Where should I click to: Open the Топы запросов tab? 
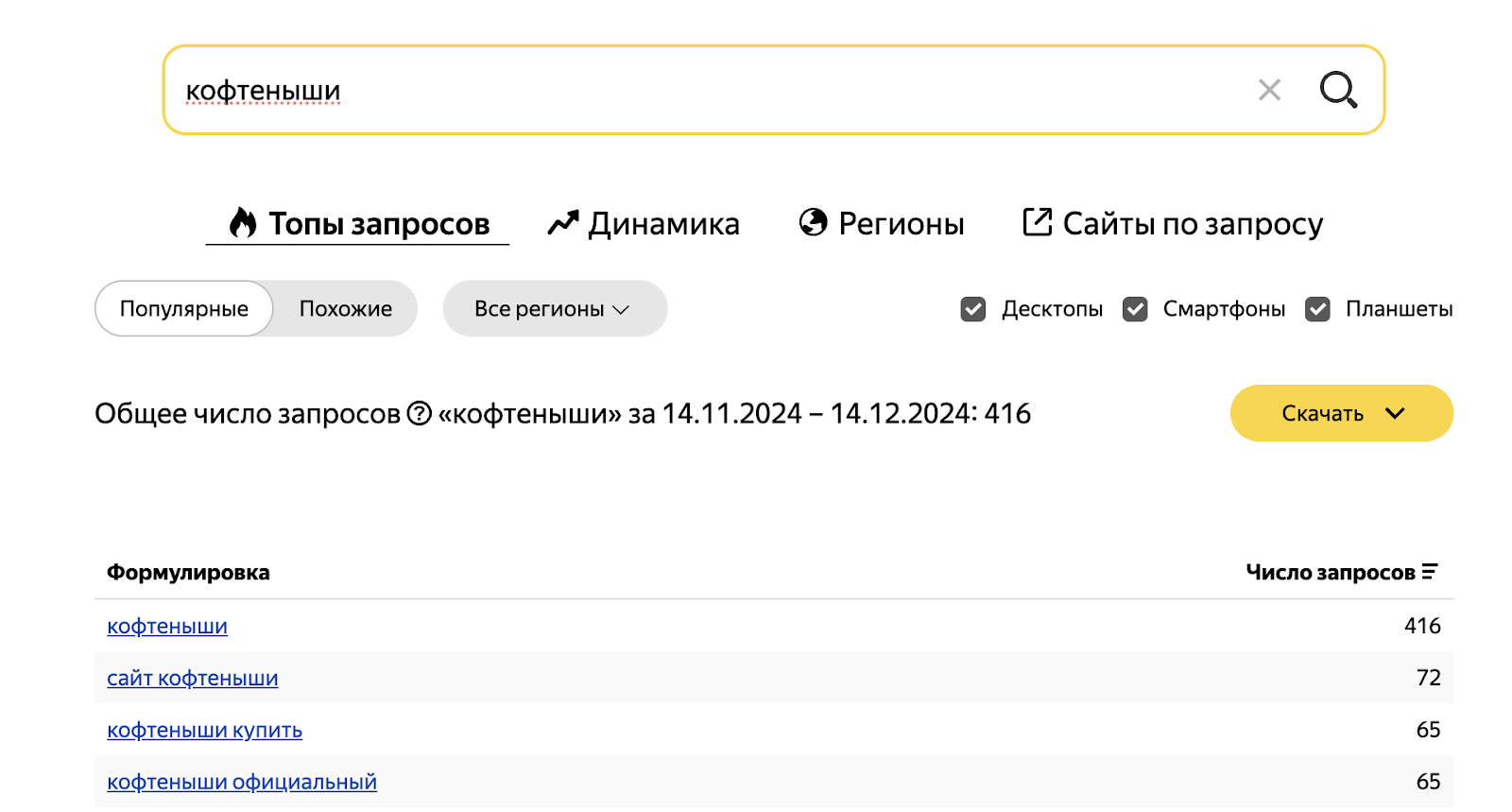pos(358,224)
